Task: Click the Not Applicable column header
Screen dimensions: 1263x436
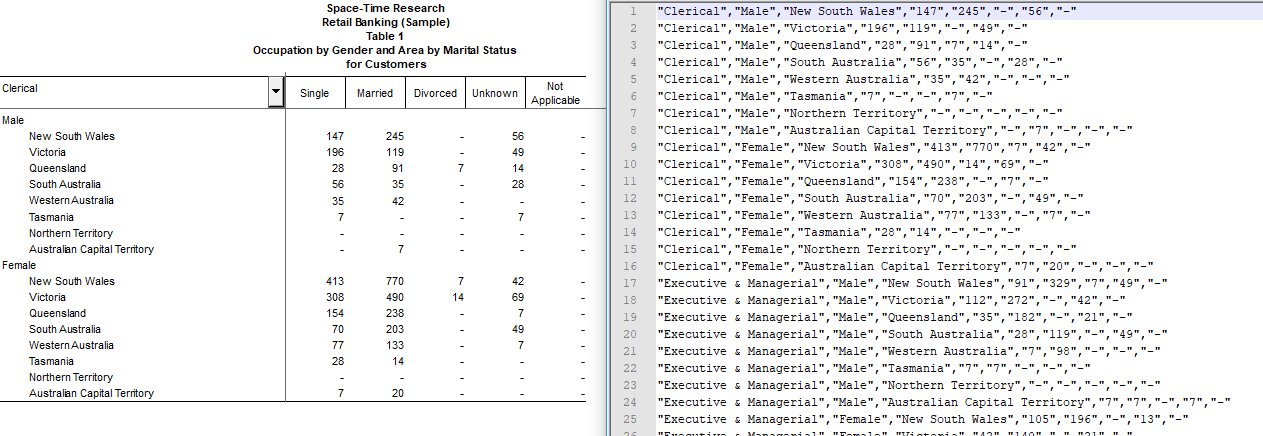Action: coord(555,94)
